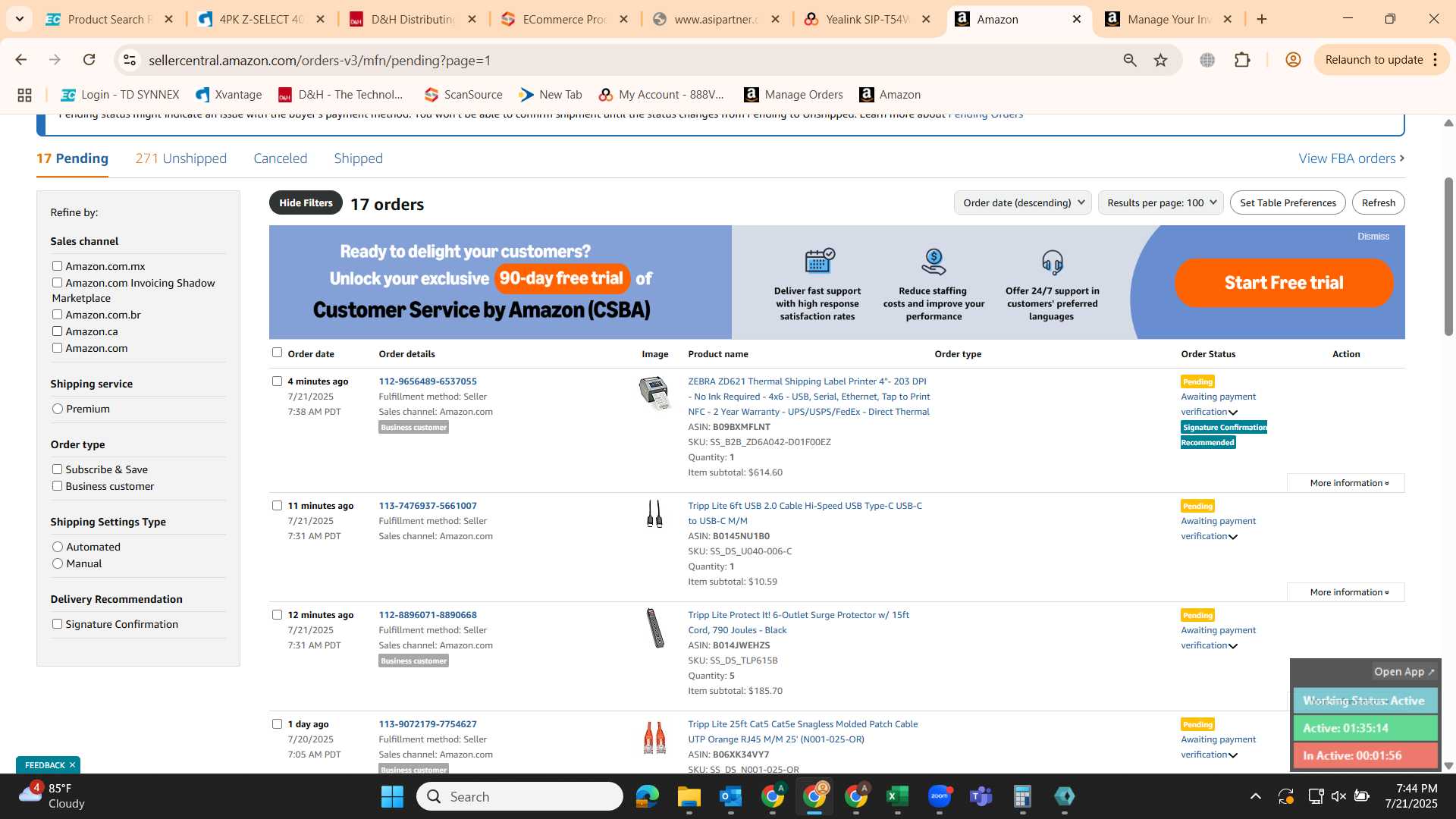Screen dimensions: 1456x819
Task: Open Login - TD SYNNEX bookmark
Action: coord(120,95)
